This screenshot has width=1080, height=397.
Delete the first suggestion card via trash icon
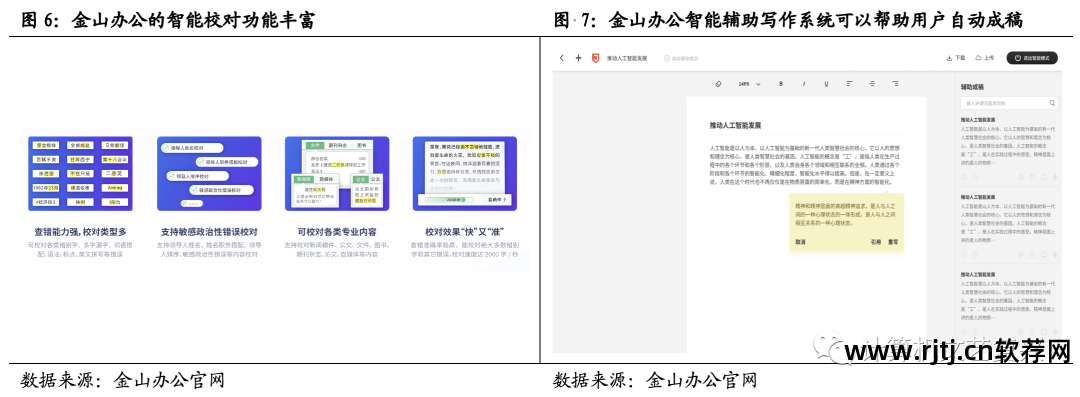click(1032, 177)
